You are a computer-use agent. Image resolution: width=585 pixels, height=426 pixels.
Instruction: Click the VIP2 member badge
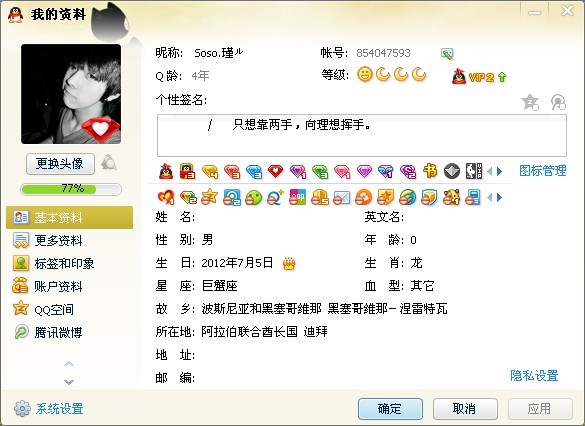[x=479, y=76]
